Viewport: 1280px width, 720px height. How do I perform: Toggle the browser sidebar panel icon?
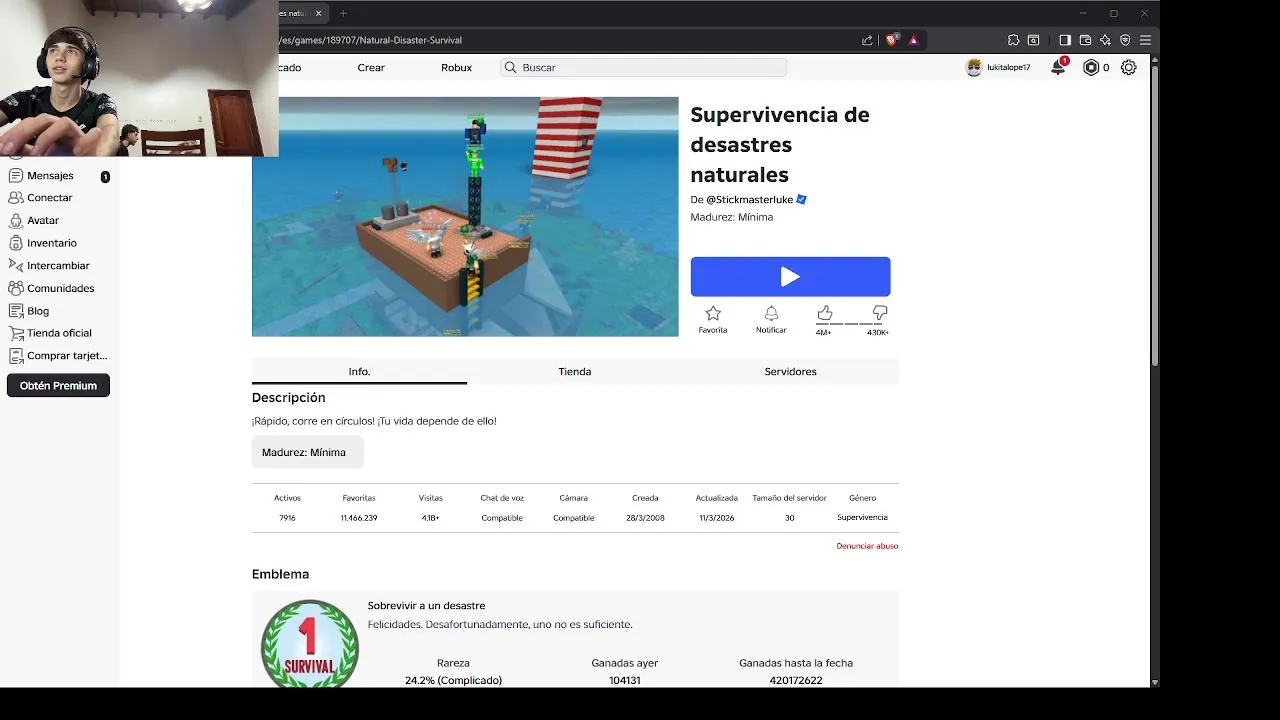(1065, 40)
